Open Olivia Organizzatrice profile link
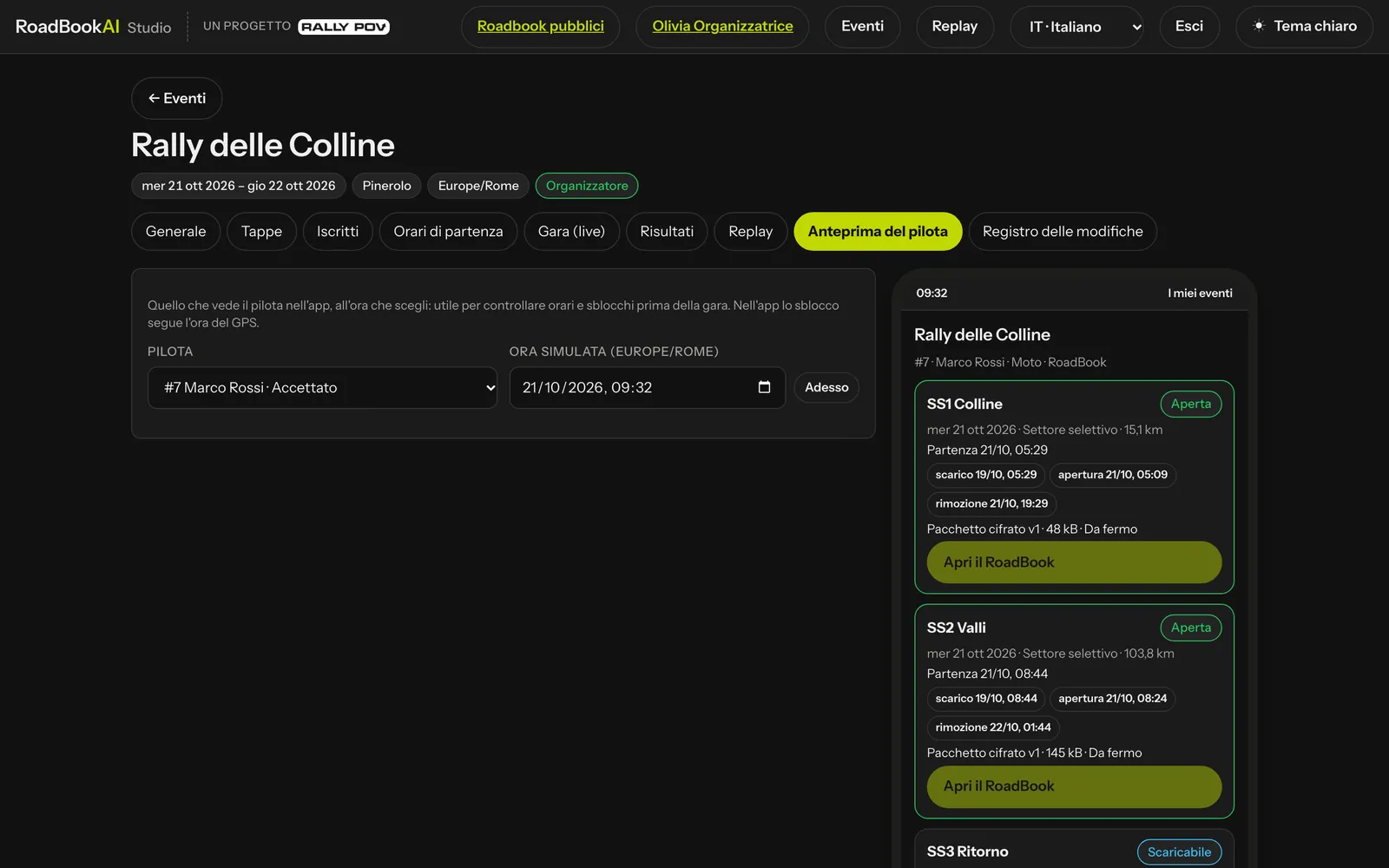Screen dimensions: 1389x868 [722, 27]
